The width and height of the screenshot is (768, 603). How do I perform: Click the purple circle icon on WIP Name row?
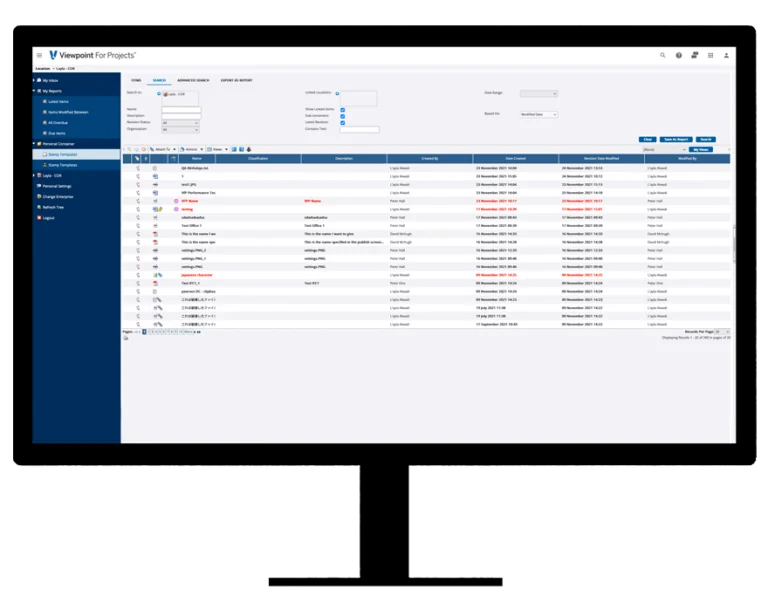tap(176, 201)
